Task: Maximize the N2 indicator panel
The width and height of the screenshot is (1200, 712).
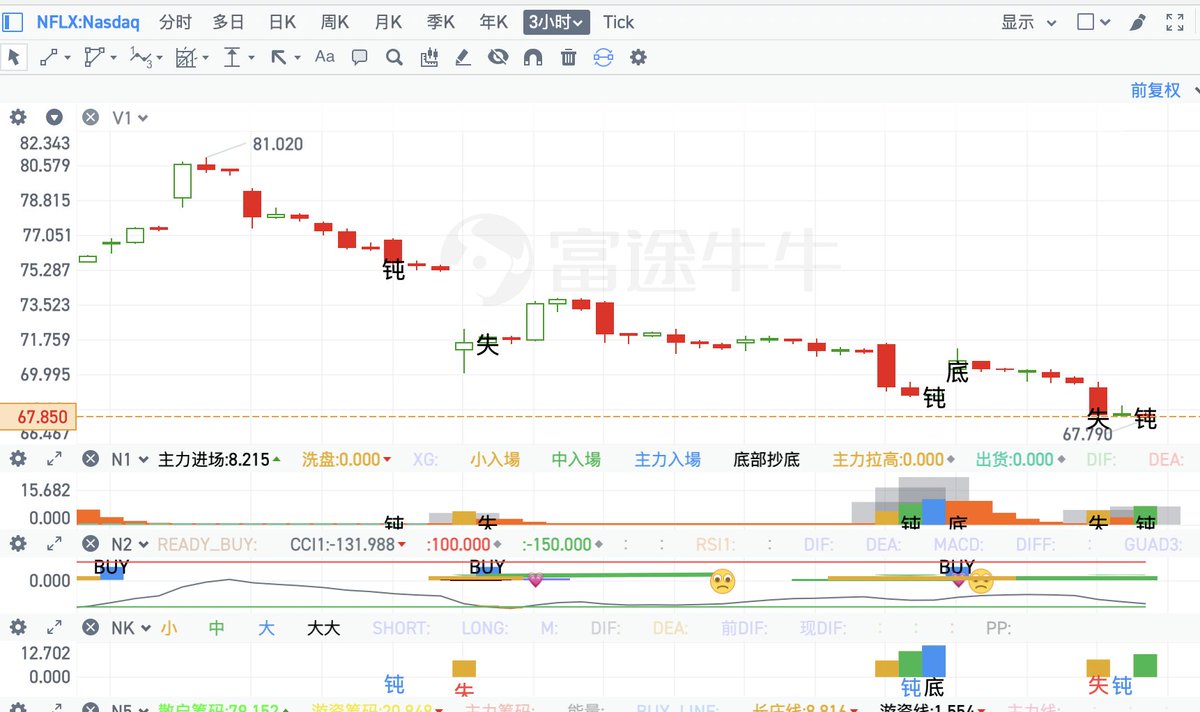Action: pos(54,544)
